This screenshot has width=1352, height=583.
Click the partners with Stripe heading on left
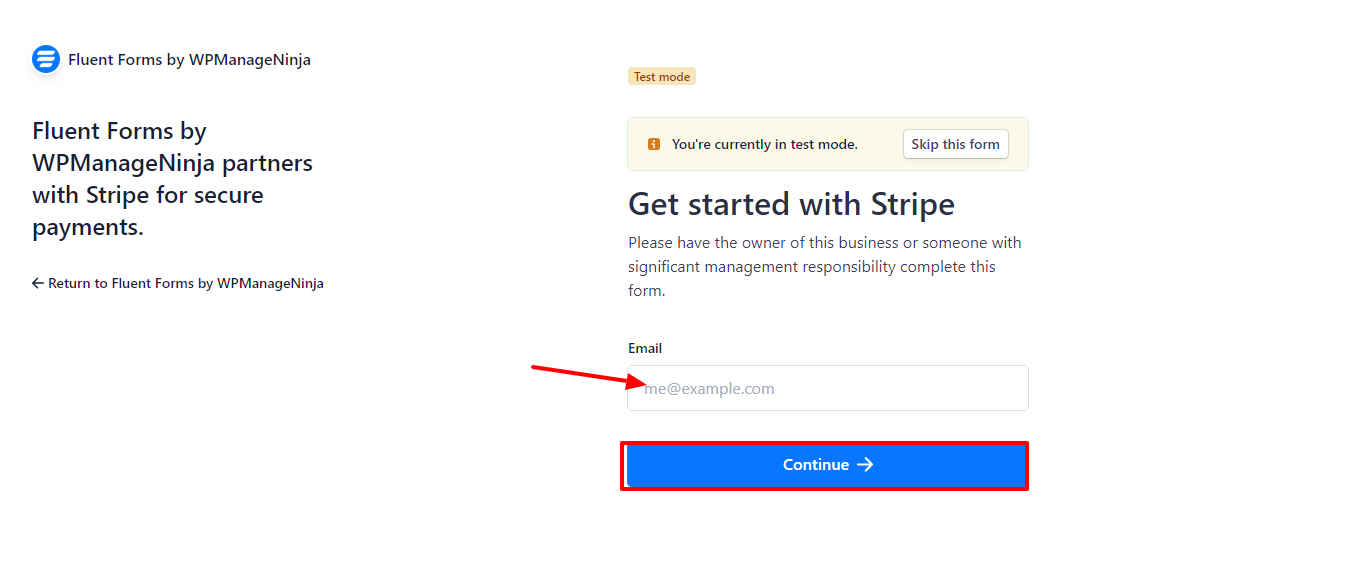[173, 179]
